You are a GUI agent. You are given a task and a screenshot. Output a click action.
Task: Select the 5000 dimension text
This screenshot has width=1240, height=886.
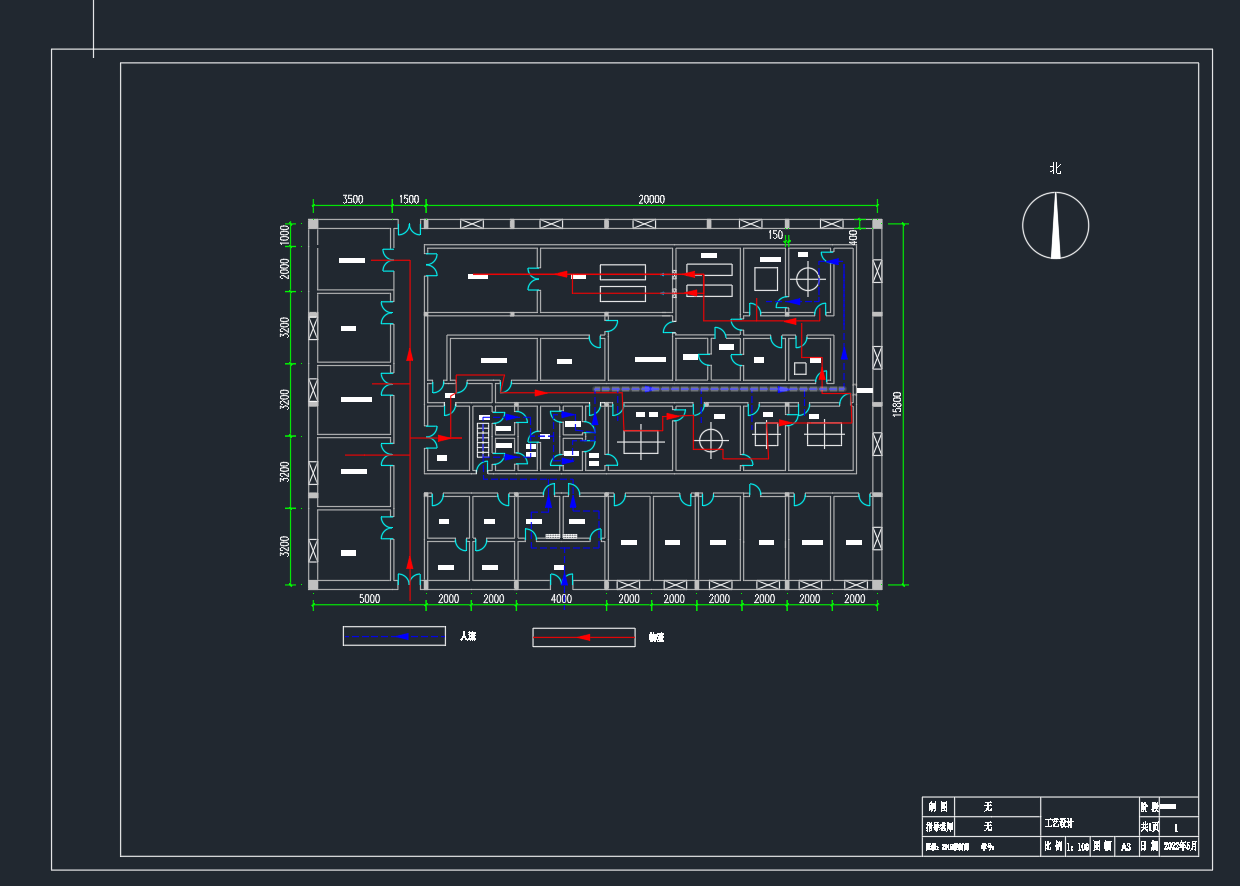pos(369,599)
